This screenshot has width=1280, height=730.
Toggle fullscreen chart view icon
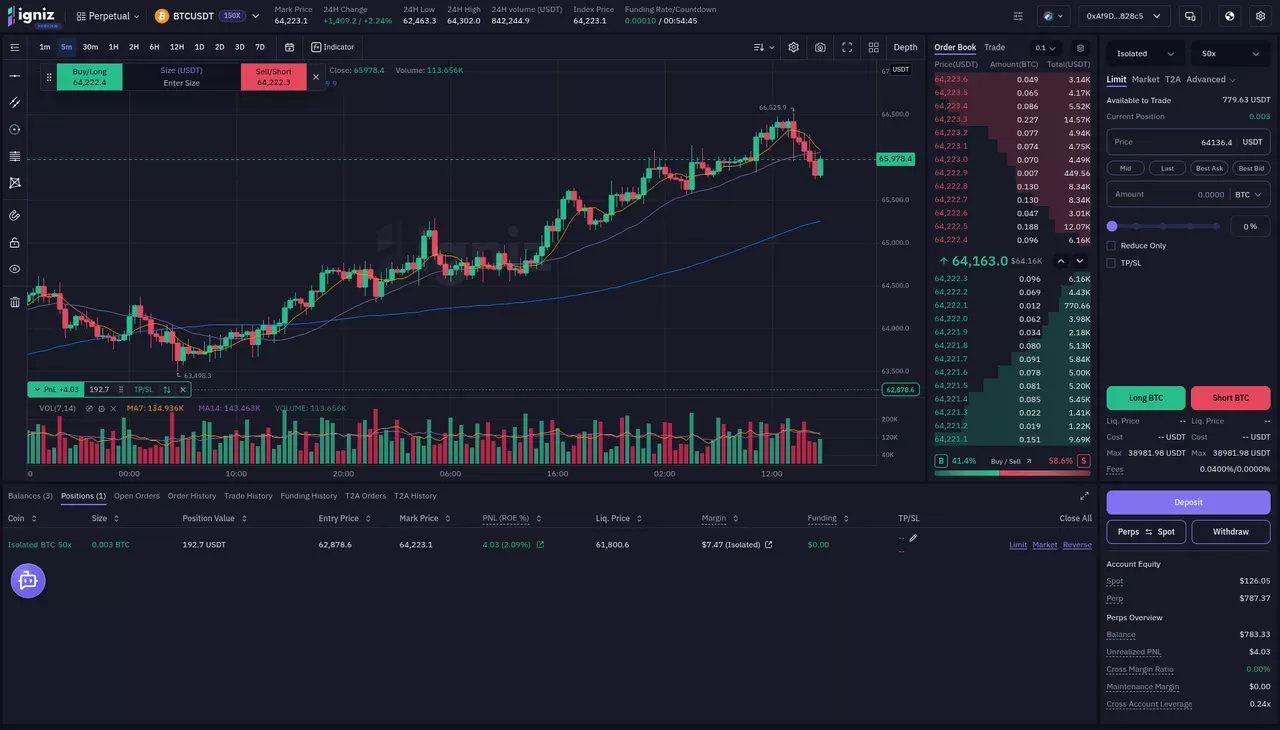[847, 47]
